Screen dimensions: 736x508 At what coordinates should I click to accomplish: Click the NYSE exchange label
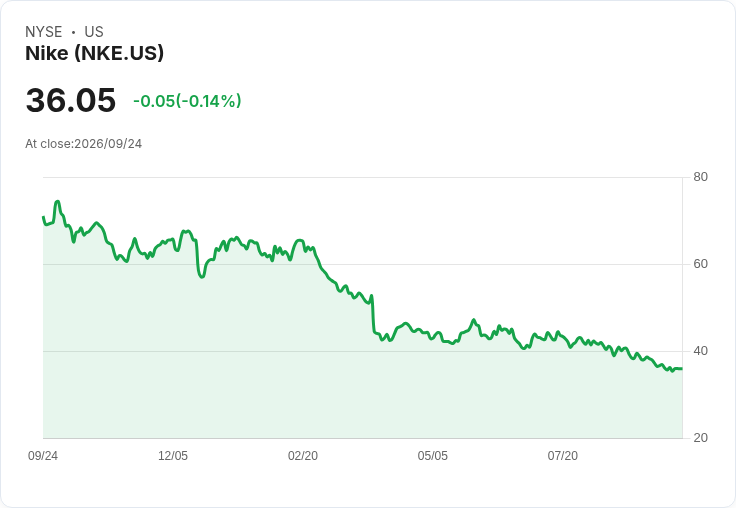coord(44,31)
